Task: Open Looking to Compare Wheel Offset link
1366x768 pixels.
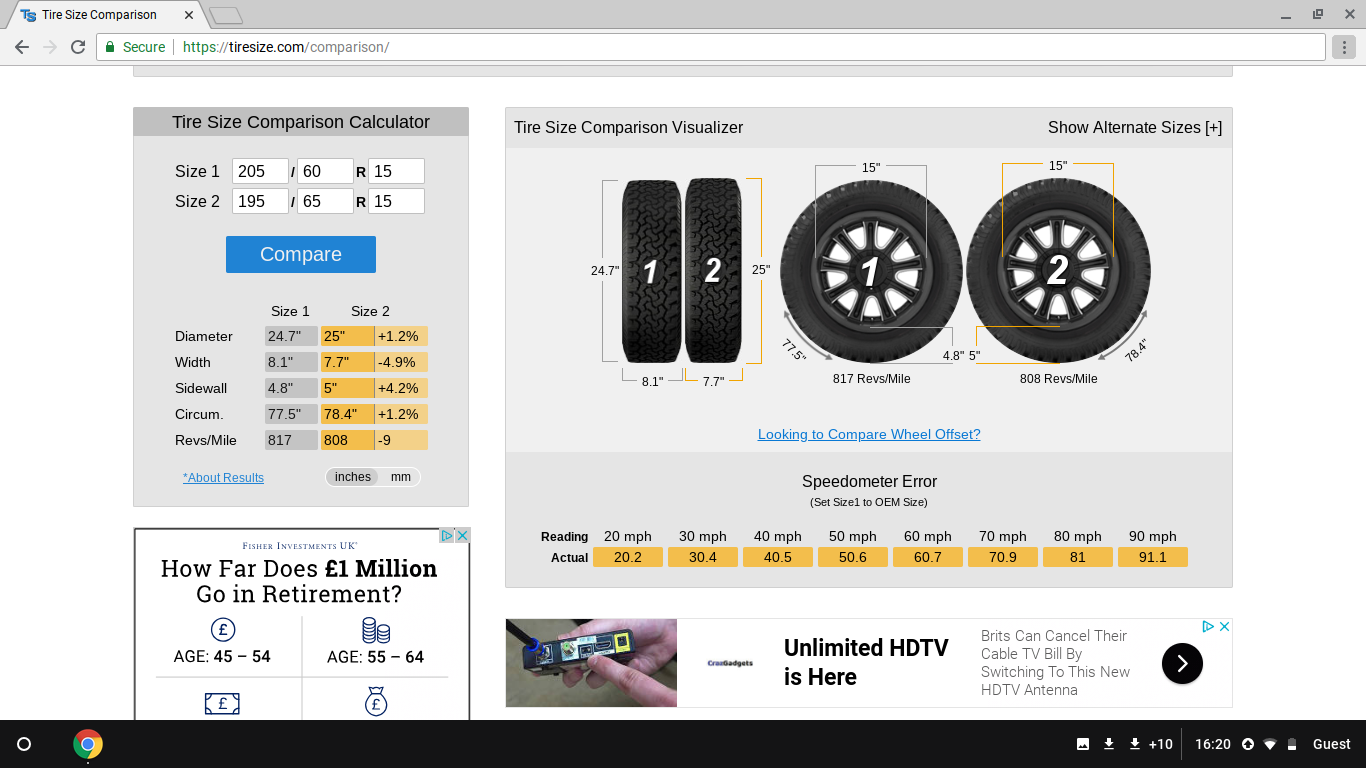Action: click(868, 434)
